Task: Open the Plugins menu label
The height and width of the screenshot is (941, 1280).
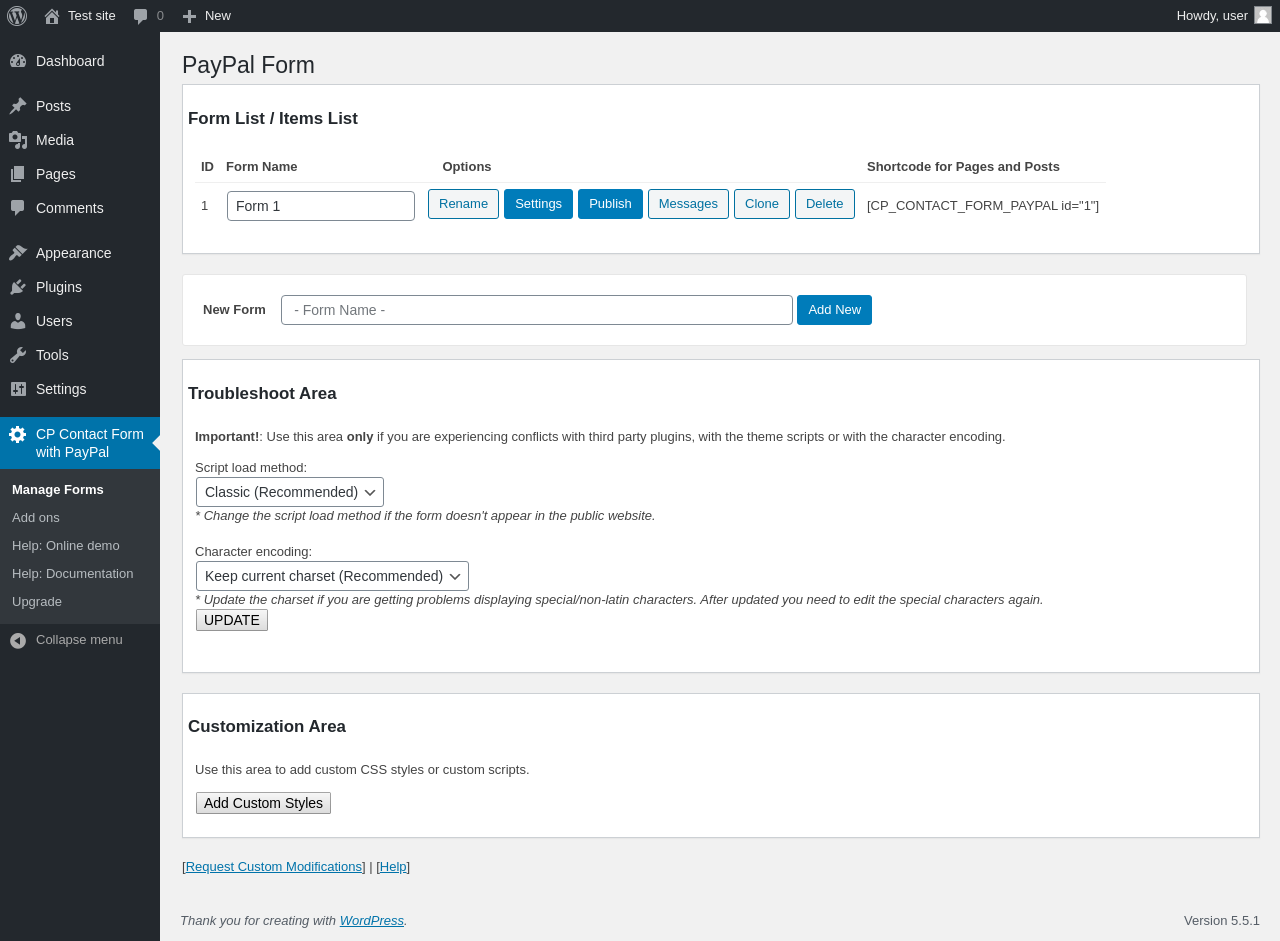Action: 59,287
